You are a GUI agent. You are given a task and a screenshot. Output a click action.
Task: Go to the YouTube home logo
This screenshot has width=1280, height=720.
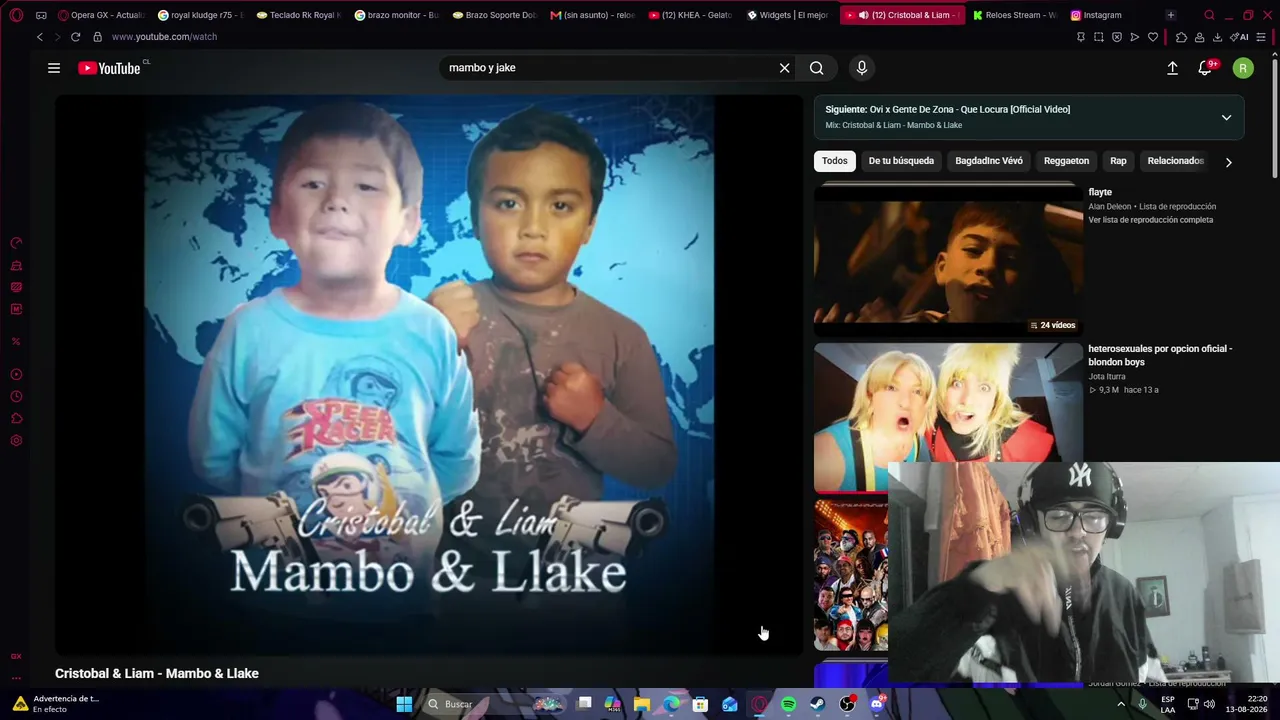coord(110,68)
